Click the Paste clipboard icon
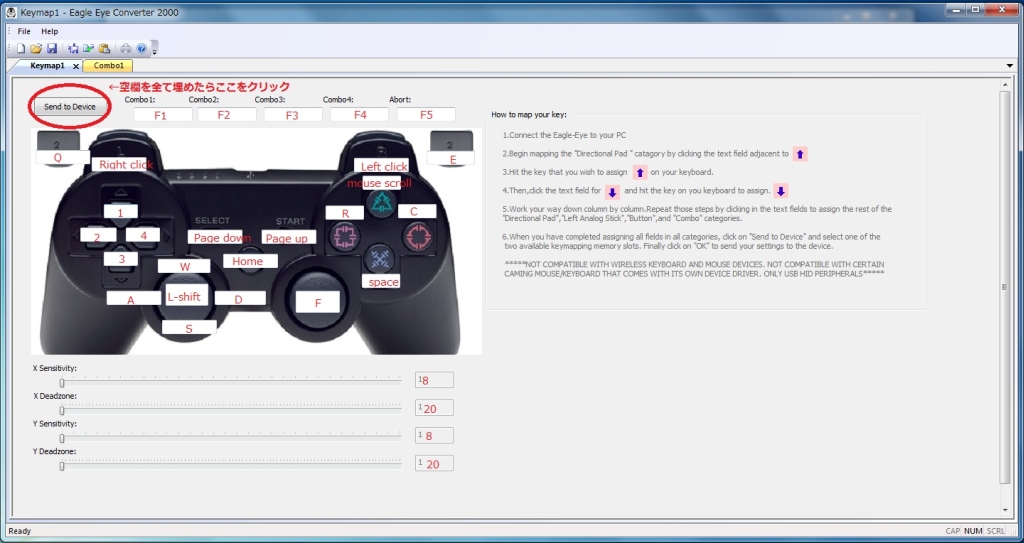This screenshot has height=543, width=1024. tap(104, 48)
